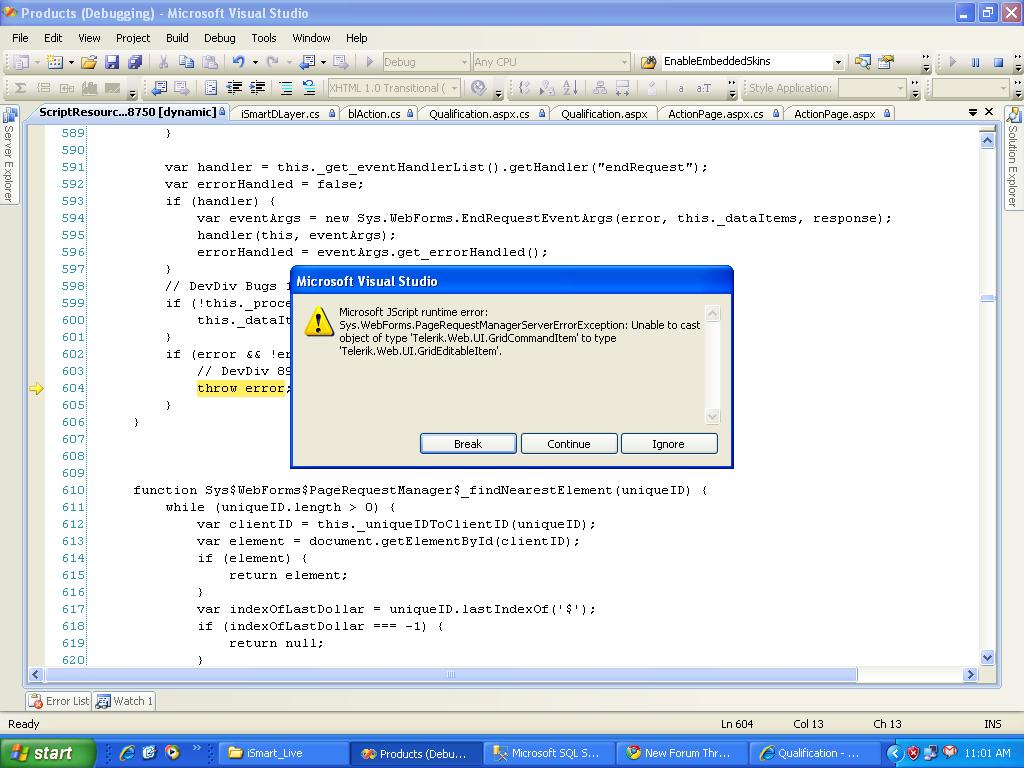The image size is (1024, 768).
Task: Click the Open File folder icon
Action: (89, 62)
